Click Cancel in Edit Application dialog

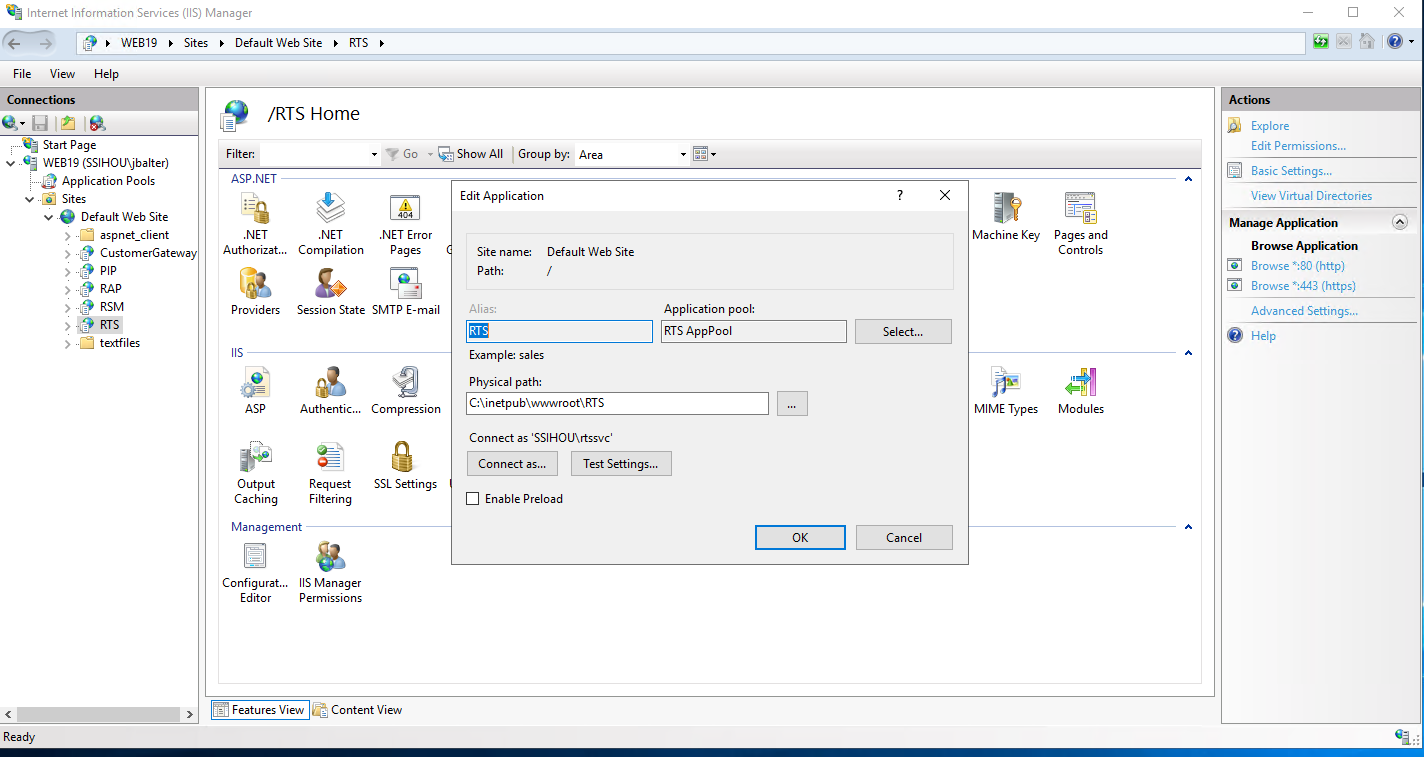click(x=904, y=537)
